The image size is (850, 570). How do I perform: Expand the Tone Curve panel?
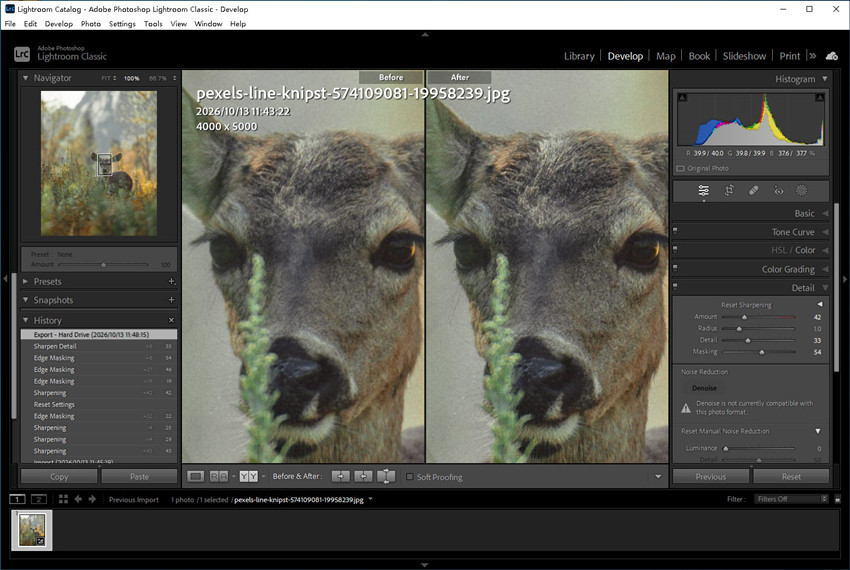click(825, 232)
